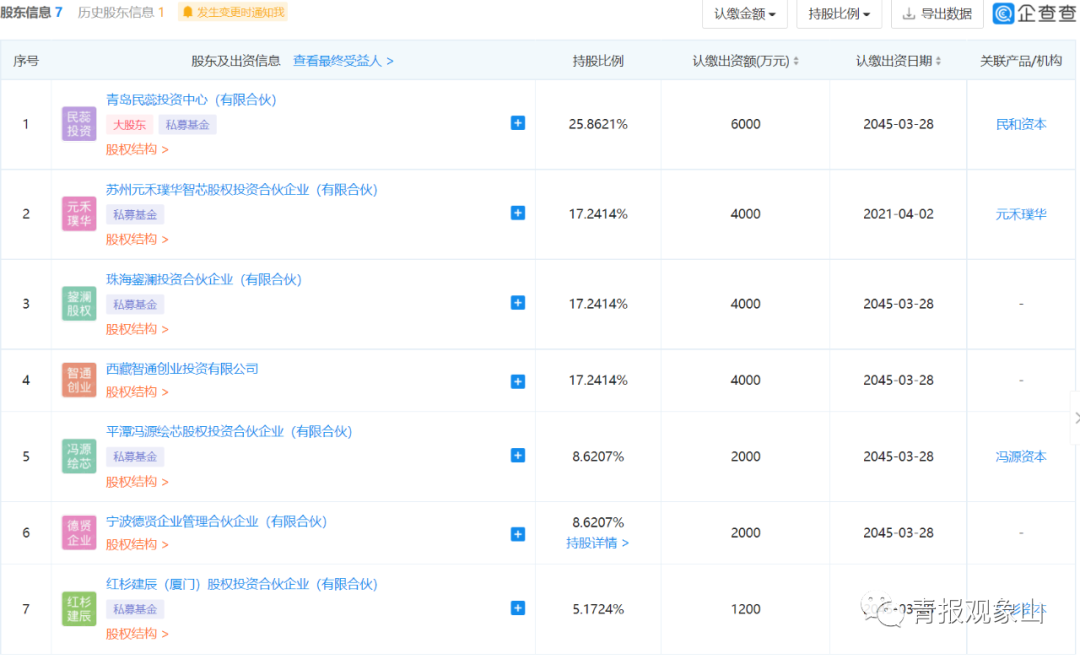The image size is (1080, 659).
Task: Click the 企查查 logo icon
Action: [1003, 13]
